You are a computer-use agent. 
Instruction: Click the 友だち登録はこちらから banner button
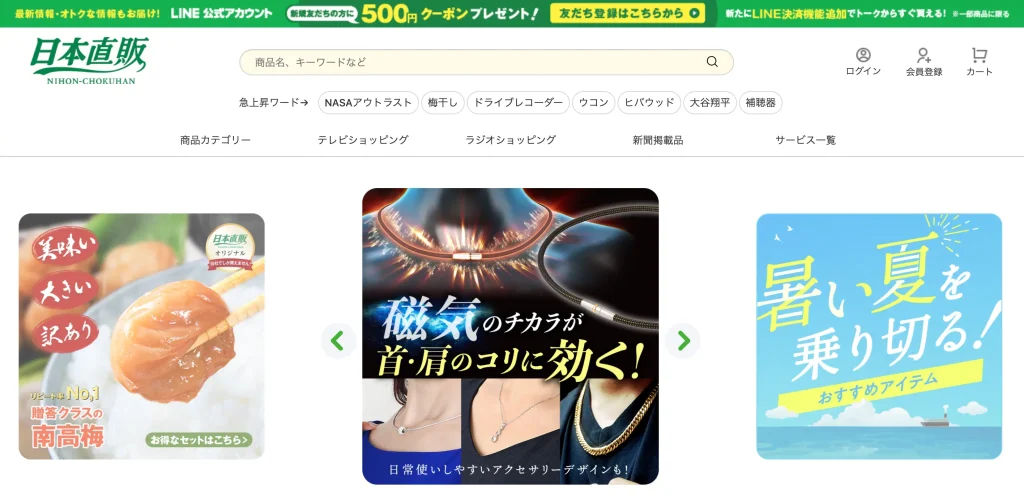[627, 13]
